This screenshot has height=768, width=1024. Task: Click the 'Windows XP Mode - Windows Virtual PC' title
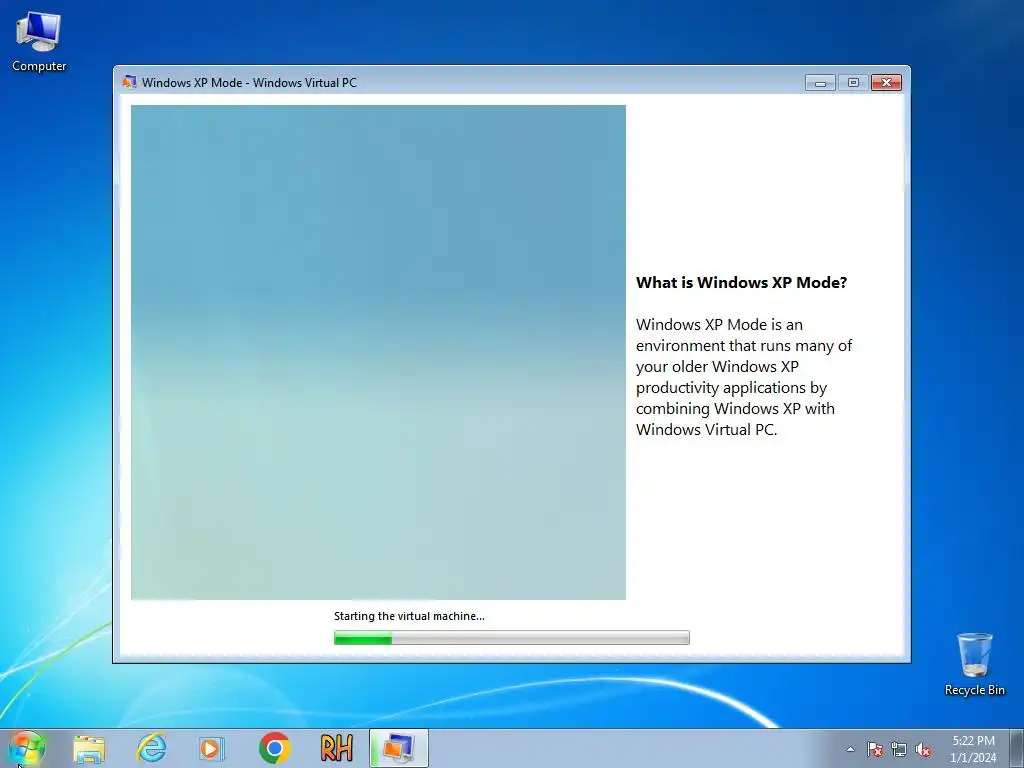249,82
